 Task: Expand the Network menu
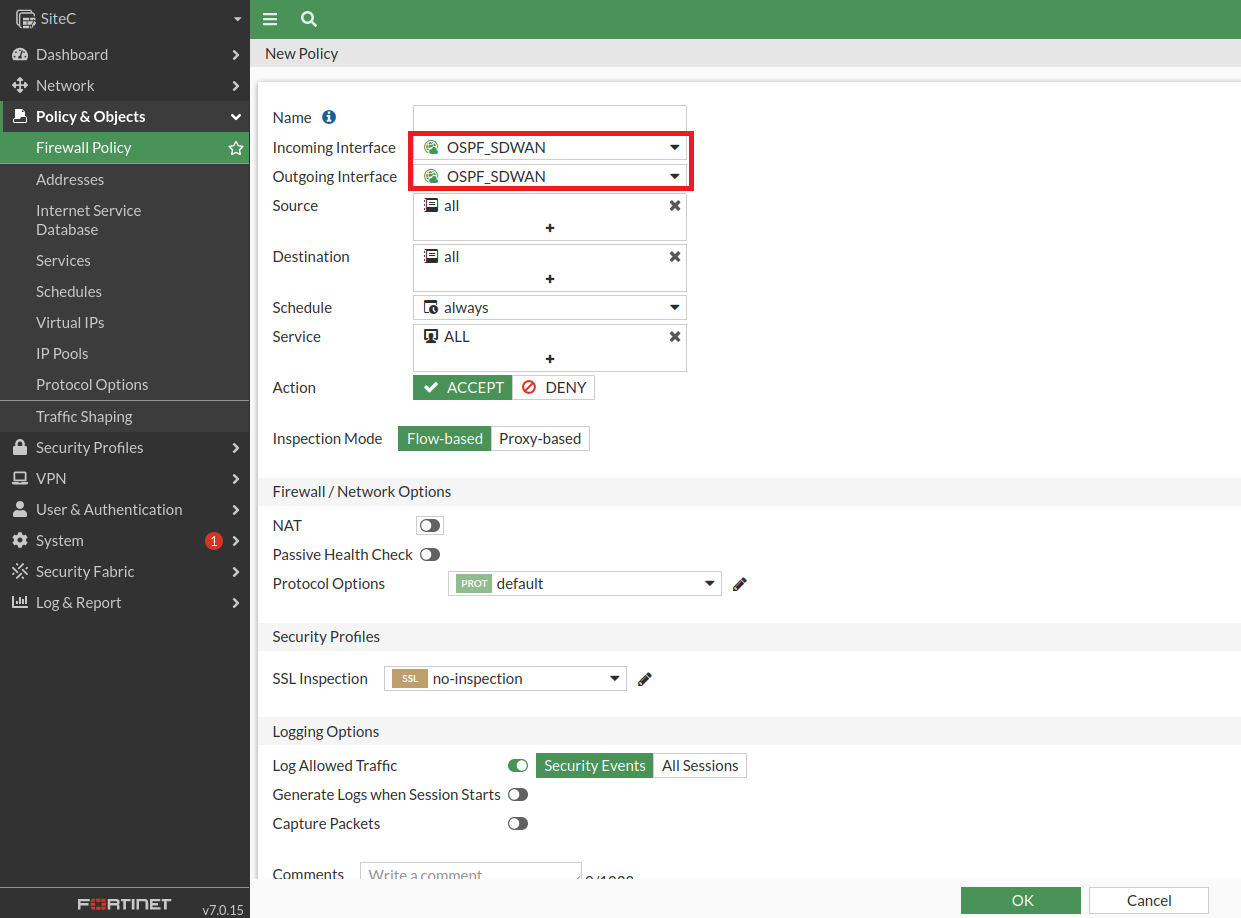coord(236,85)
